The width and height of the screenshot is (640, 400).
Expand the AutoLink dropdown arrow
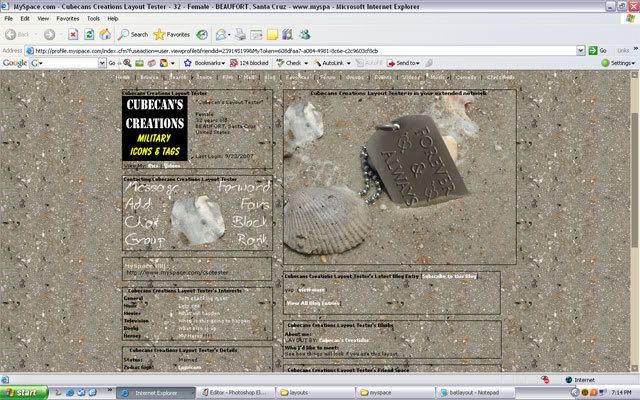coord(349,63)
